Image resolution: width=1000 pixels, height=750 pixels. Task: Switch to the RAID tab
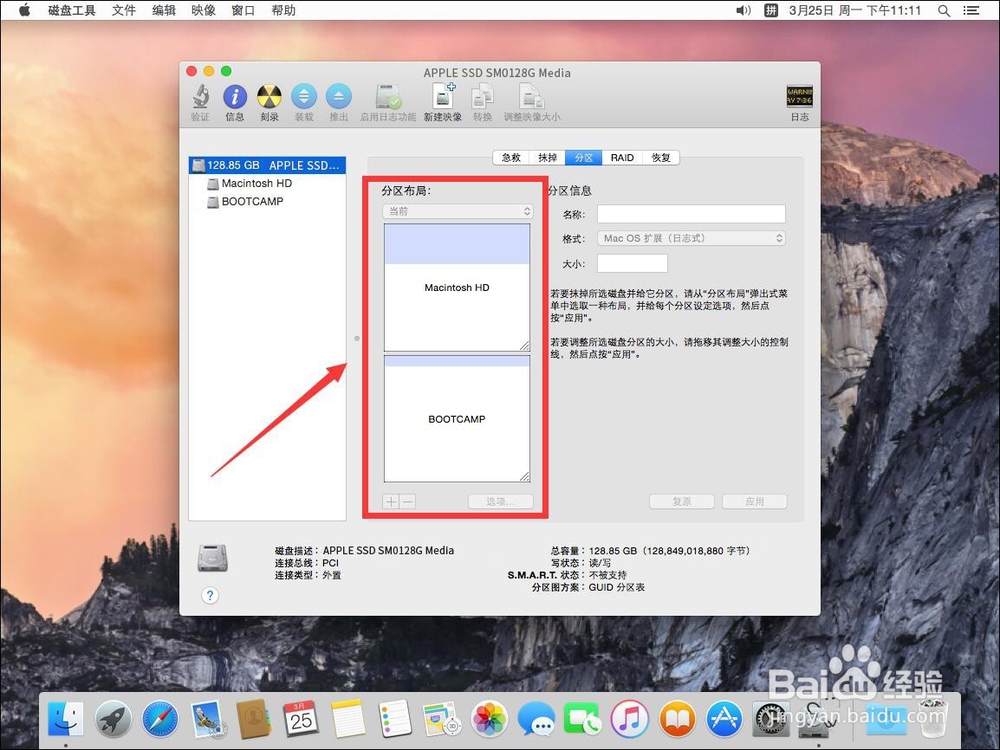pyautogui.click(x=622, y=158)
